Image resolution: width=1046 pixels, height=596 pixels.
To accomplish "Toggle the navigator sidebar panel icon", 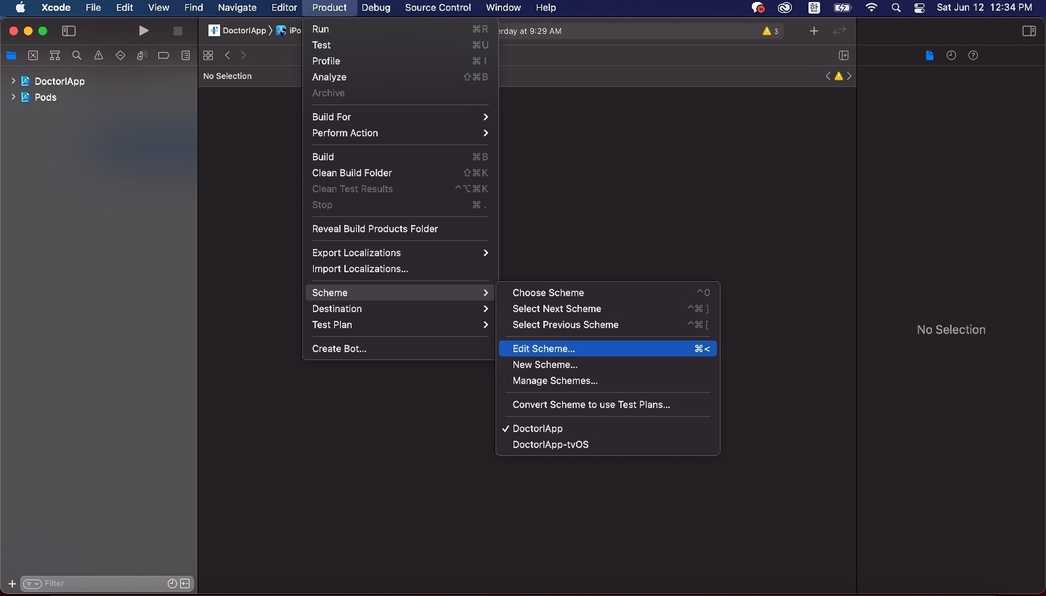I will pos(69,31).
